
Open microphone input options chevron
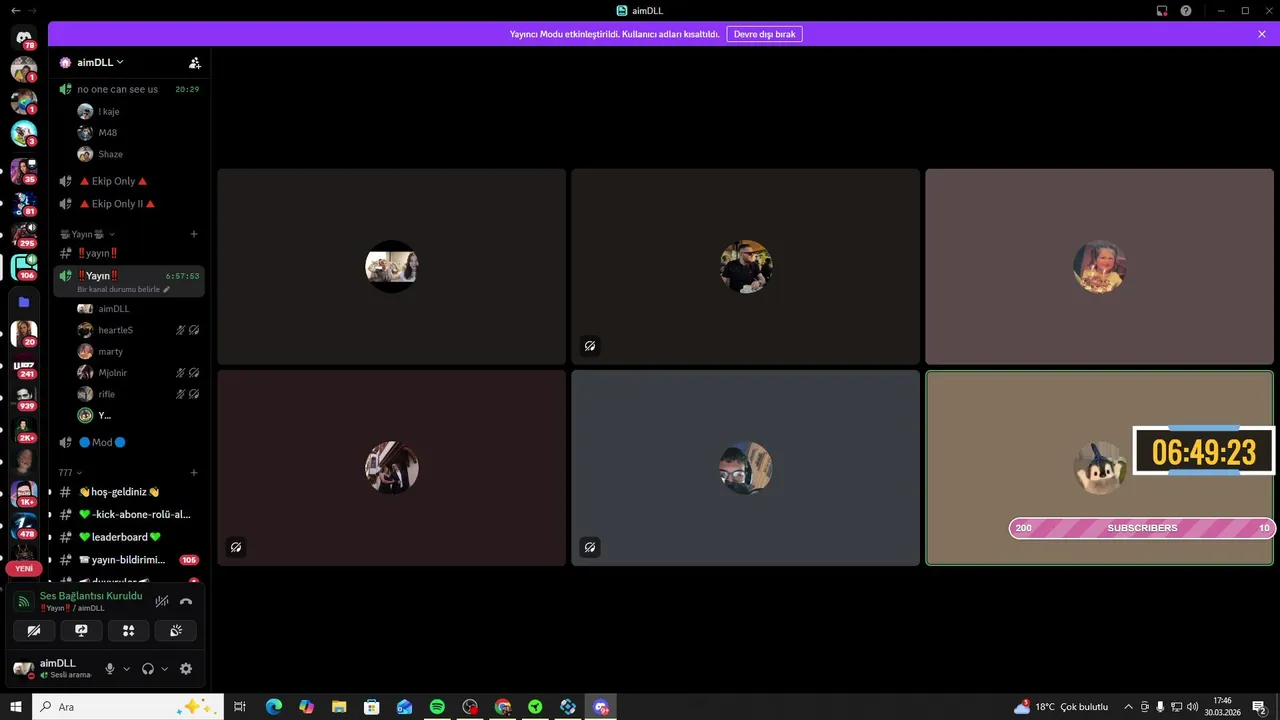coord(126,669)
